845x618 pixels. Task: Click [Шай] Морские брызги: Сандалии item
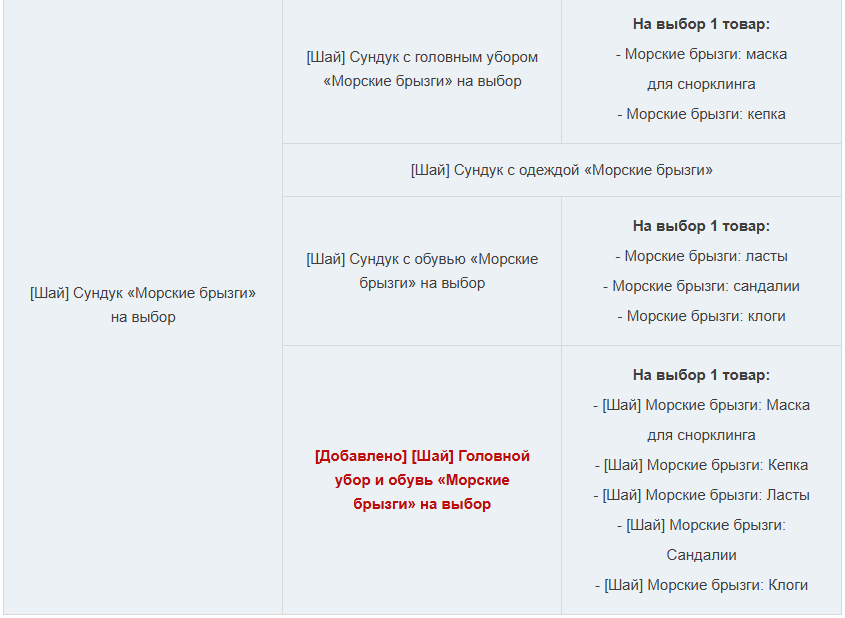point(701,540)
